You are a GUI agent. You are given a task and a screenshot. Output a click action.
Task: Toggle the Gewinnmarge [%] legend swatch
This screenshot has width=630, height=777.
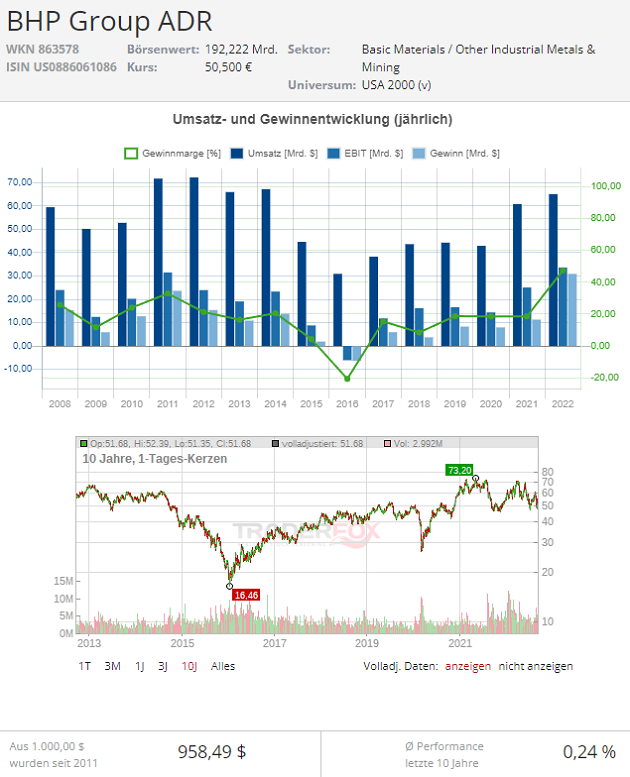coord(131,154)
